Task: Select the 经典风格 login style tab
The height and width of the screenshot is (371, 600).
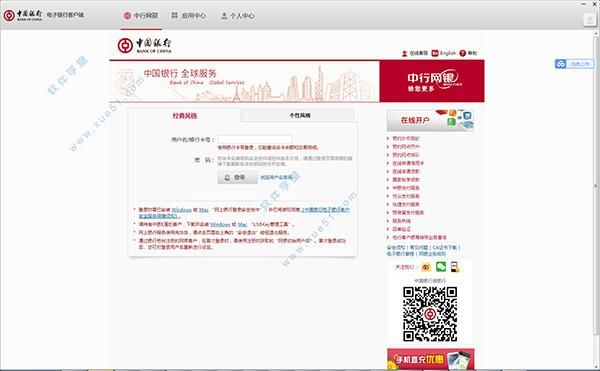Action: click(x=184, y=116)
